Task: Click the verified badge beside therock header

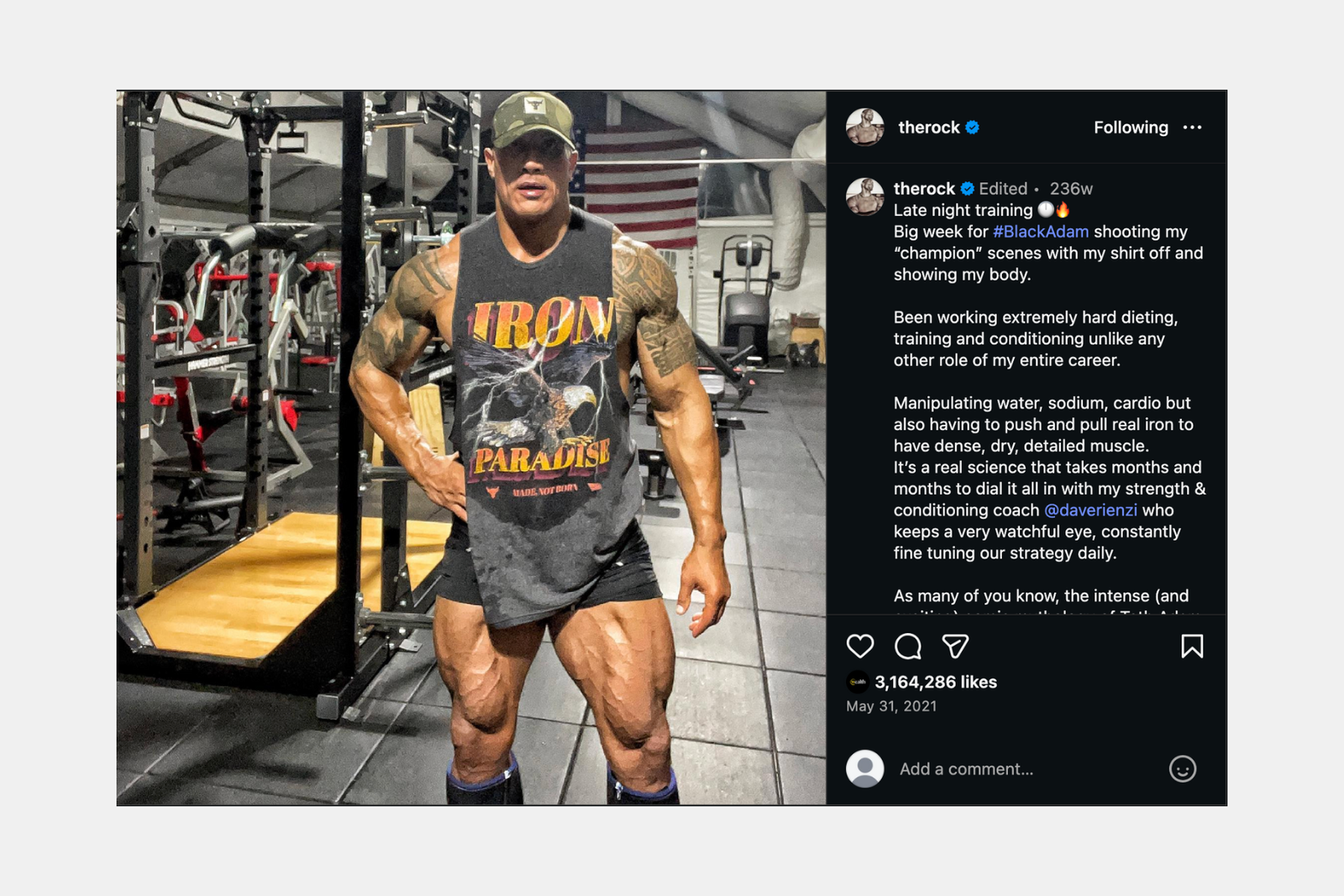Action: coord(973,128)
